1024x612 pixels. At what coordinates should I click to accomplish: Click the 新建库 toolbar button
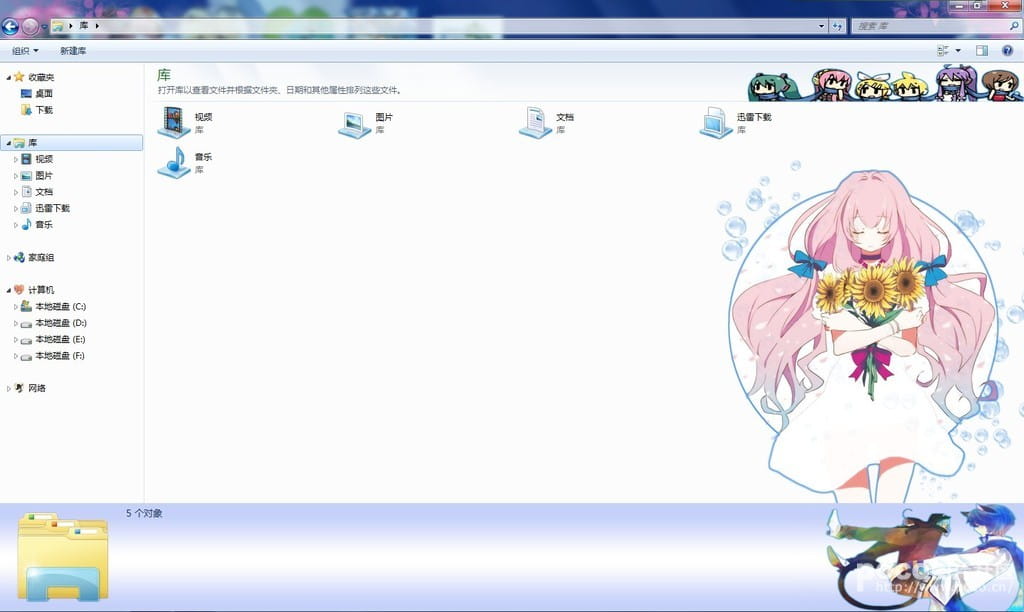73,51
